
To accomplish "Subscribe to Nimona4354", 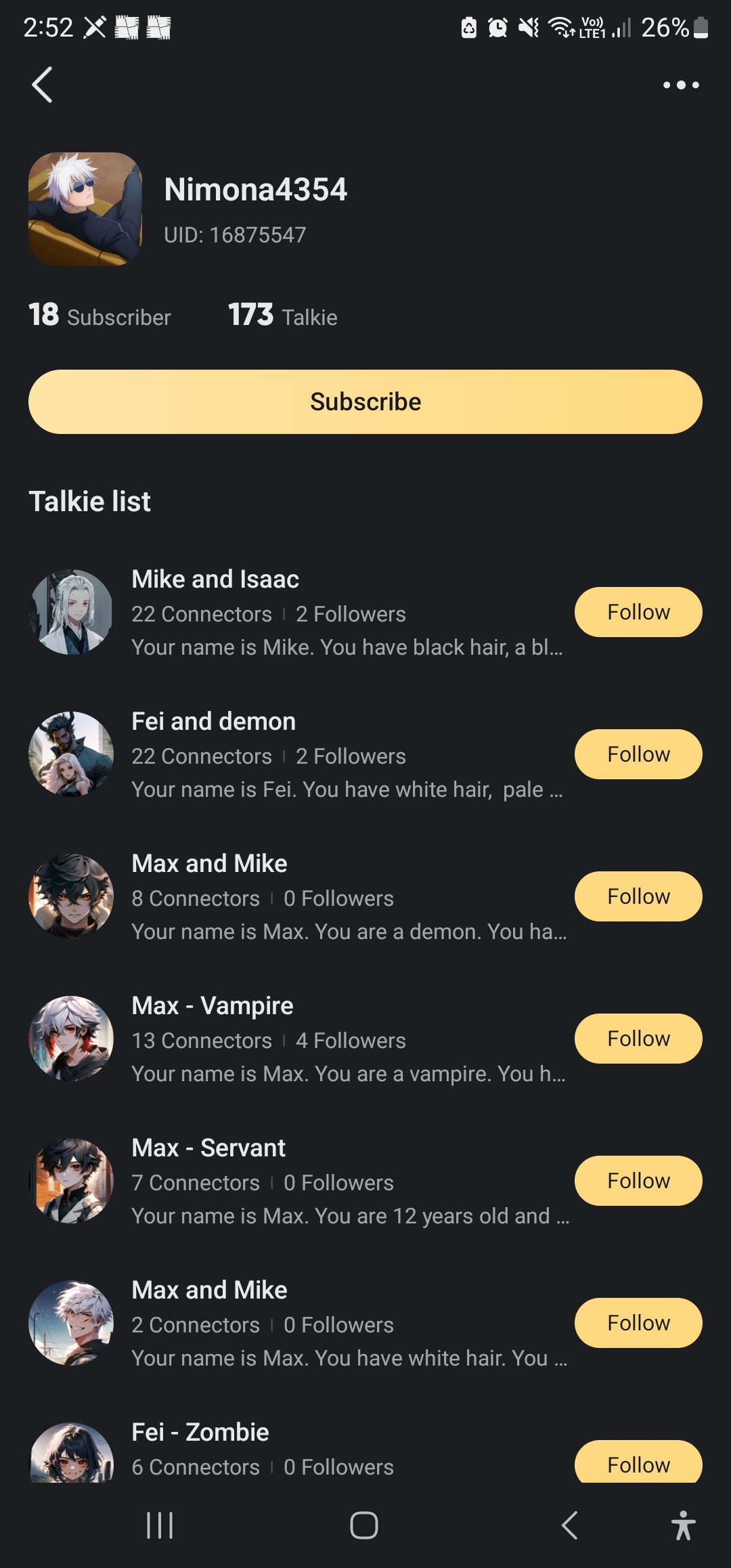I will [x=365, y=401].
